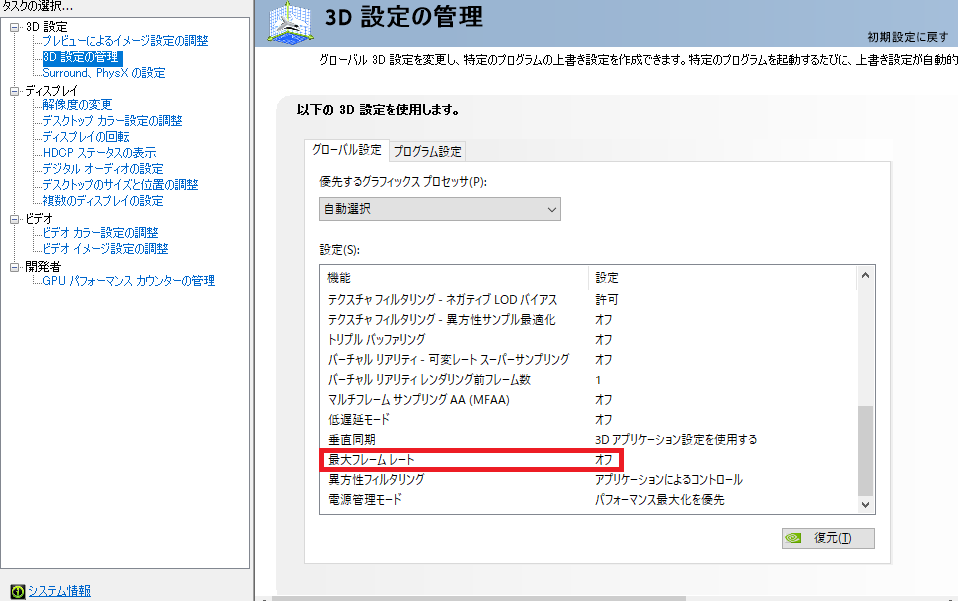Click the settings list scroll-up arrow
Screen dimensions: 958x601
coord(865,275)
